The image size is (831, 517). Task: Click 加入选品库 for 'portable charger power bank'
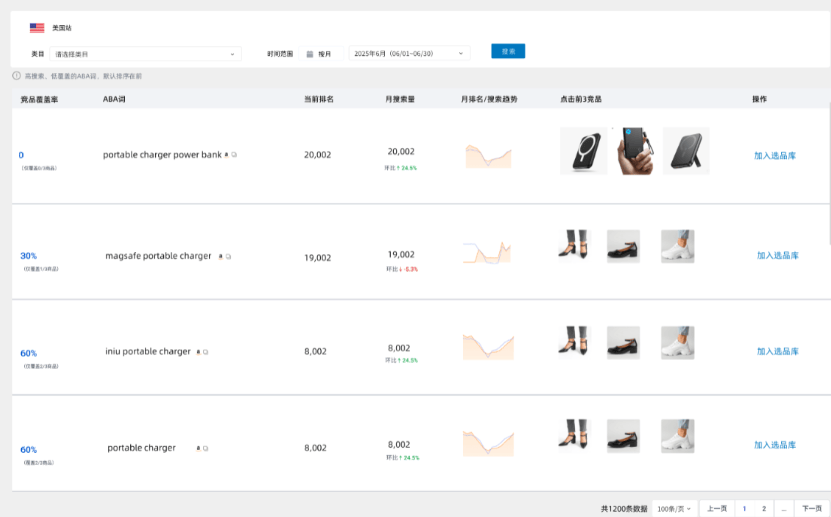click(x=775, y=156)
